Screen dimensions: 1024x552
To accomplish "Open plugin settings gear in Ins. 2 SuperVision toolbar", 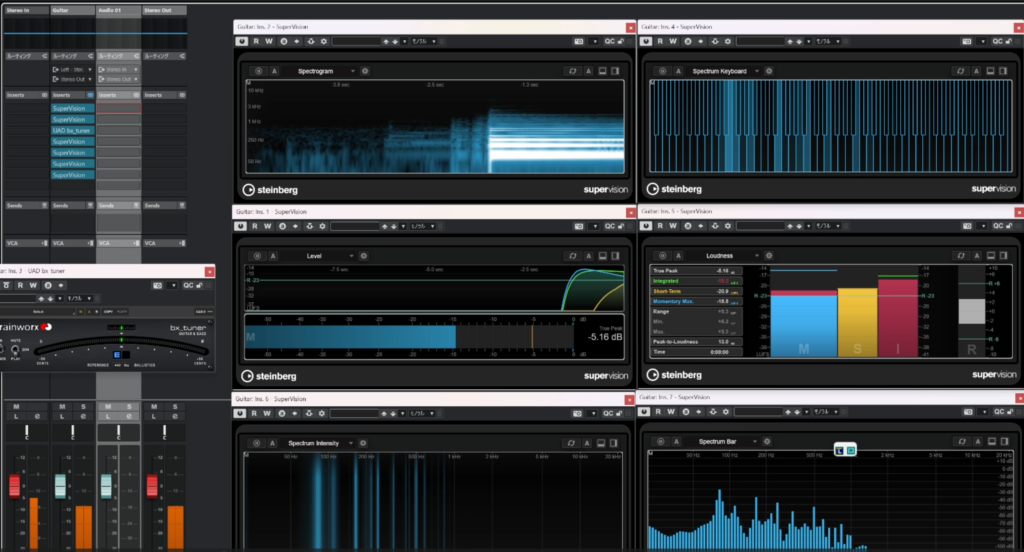I will pos(324,41).
